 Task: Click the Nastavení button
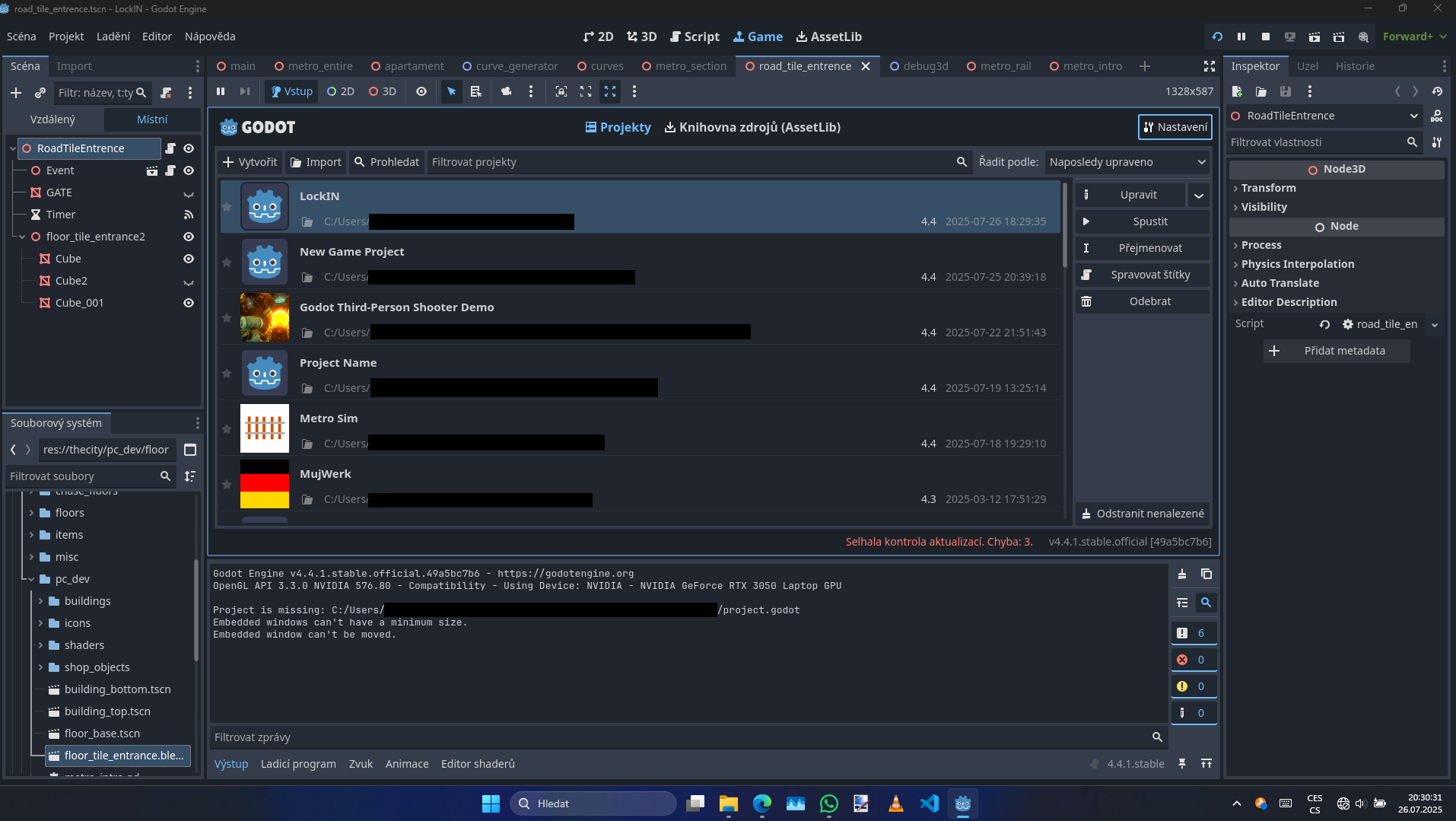click(x=1175, y=127)
